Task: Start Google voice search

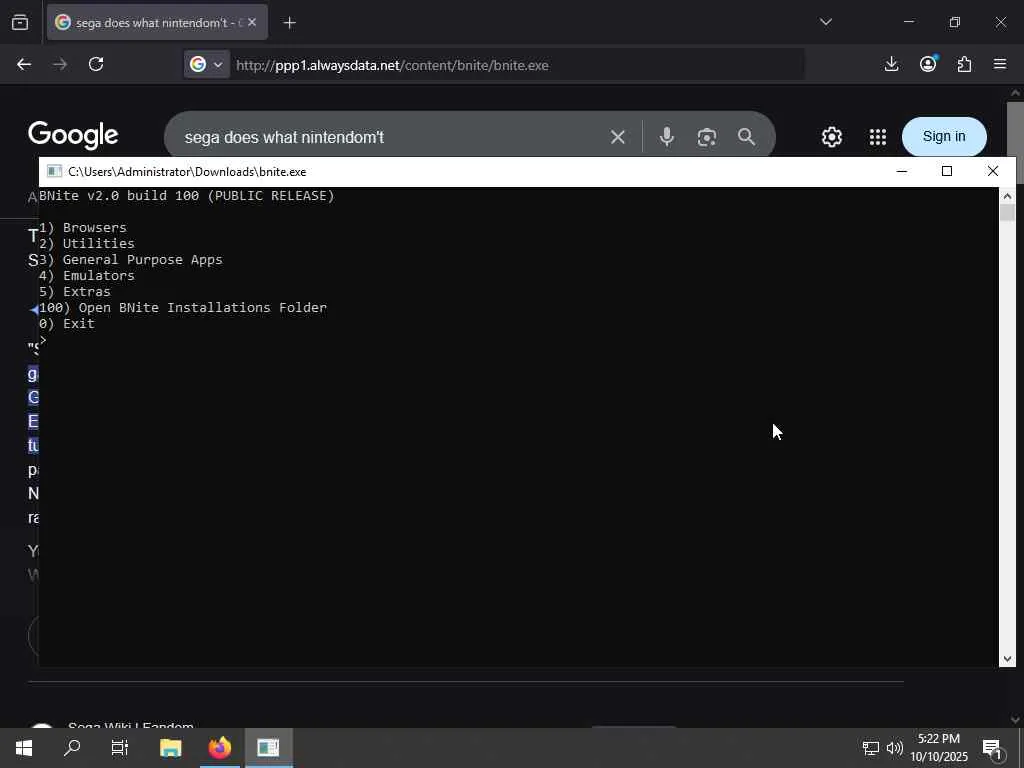Action: (x=667, y=136)
